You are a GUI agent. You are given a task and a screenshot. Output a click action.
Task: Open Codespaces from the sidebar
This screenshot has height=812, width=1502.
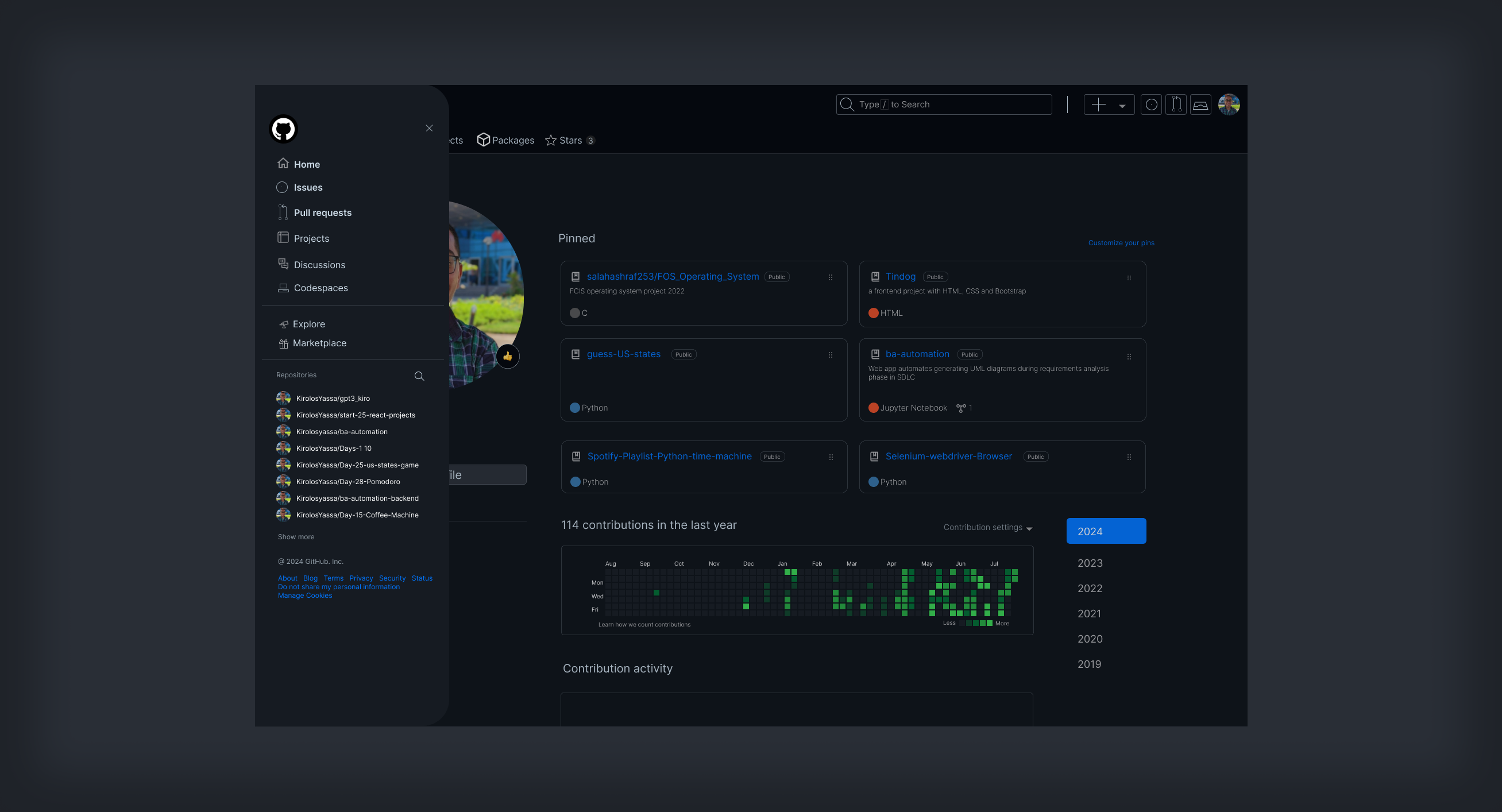tap(321, 287)
